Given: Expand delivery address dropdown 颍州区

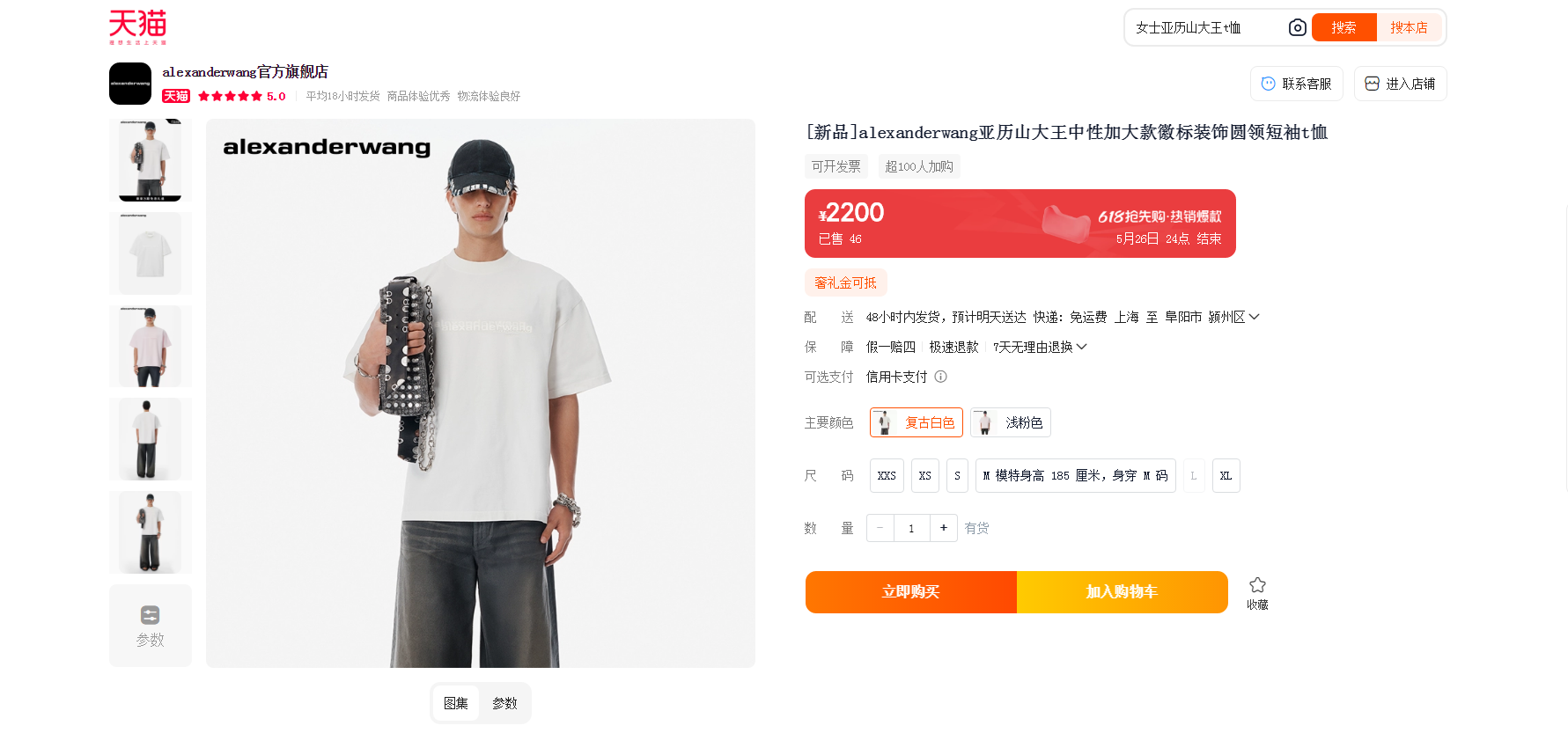Looking at the screenshot, I should 1234,317.
